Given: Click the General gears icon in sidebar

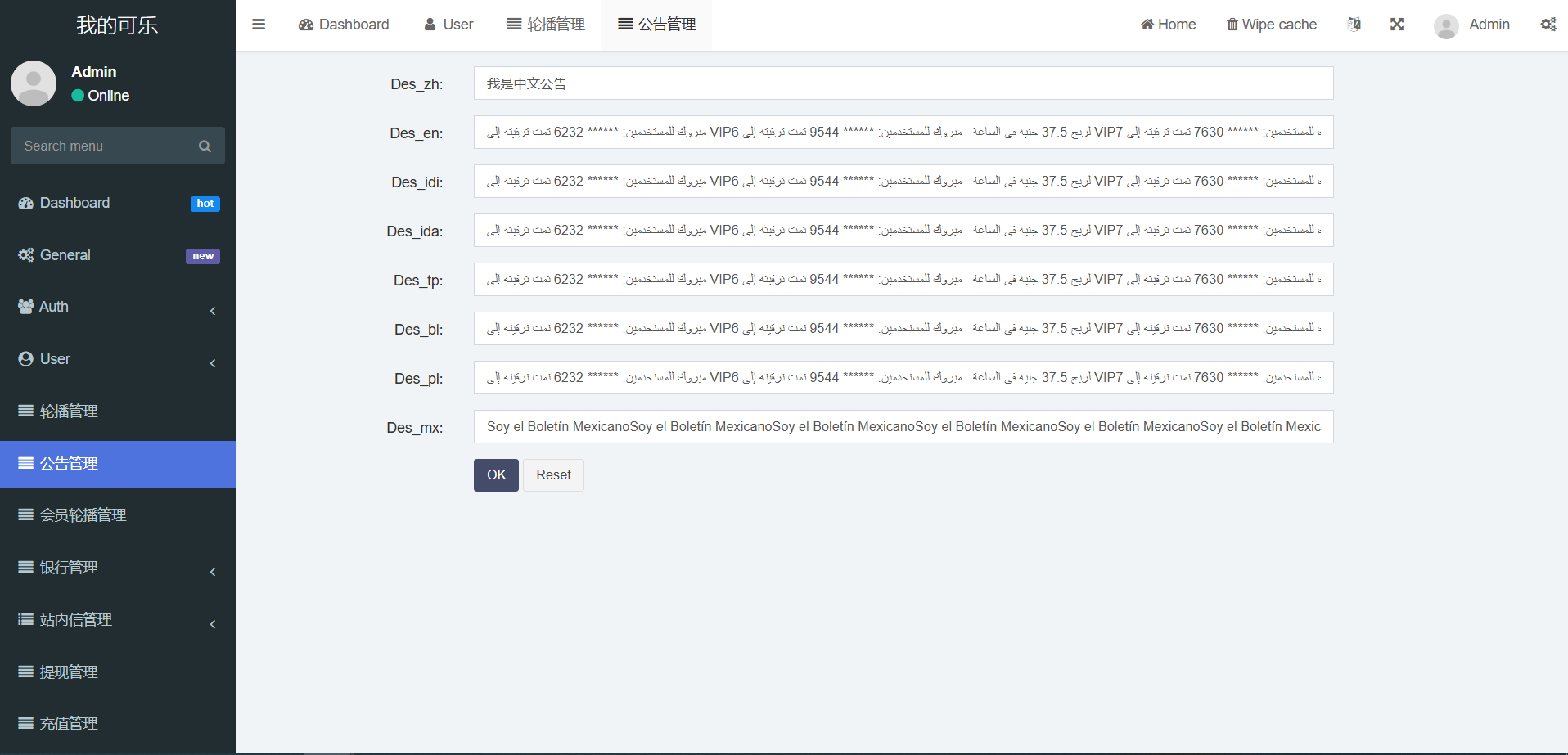Looking at the screenshot, I should pyautogui.click(x=26, y=255).
